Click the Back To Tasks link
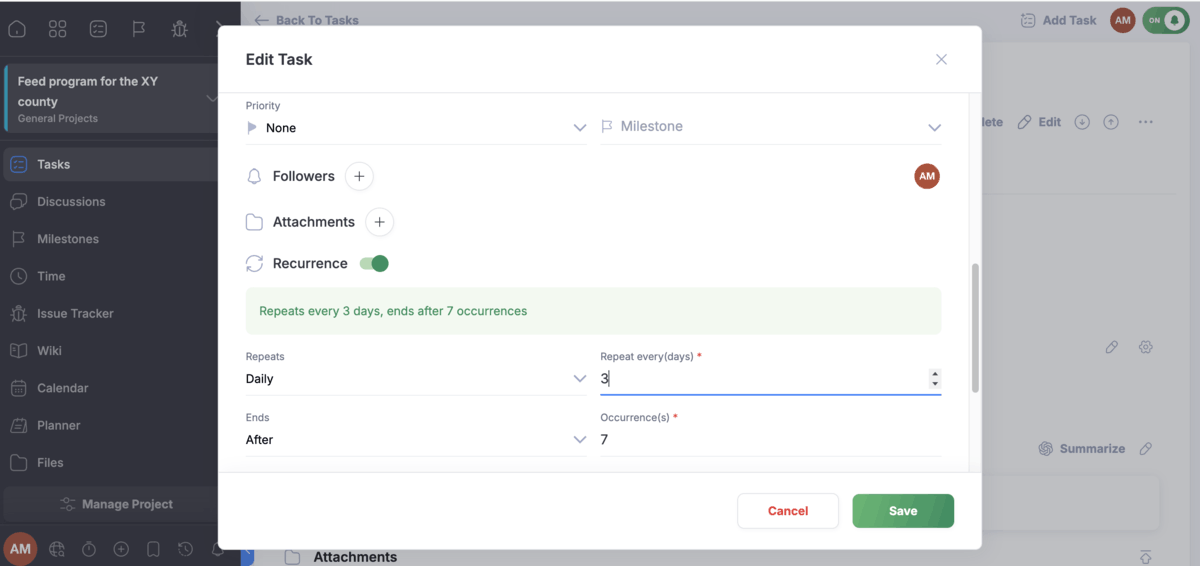The height and width of the screenshot is (566, 1200). click(306, 20)
